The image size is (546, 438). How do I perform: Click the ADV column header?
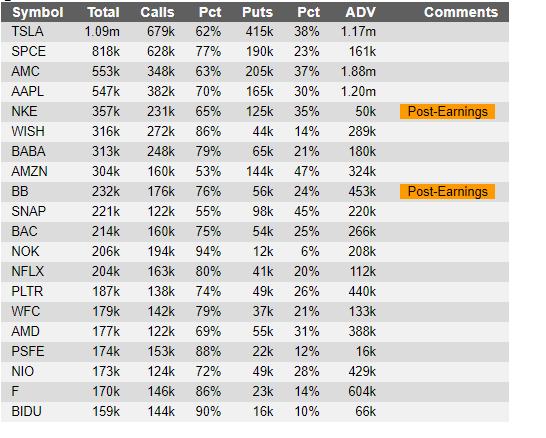click(x=360, y=13)
